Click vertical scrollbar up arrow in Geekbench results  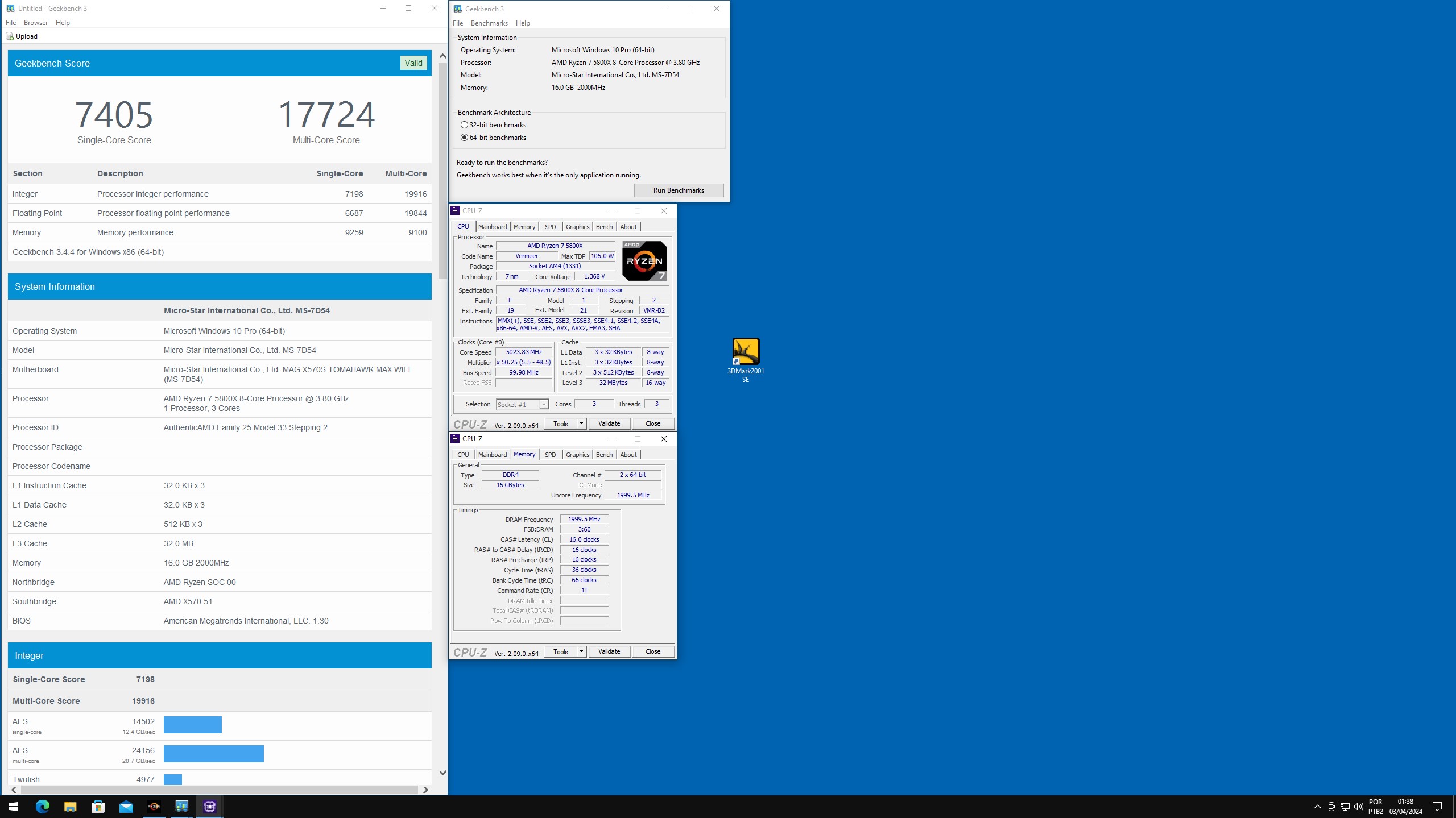coord(442,56)
